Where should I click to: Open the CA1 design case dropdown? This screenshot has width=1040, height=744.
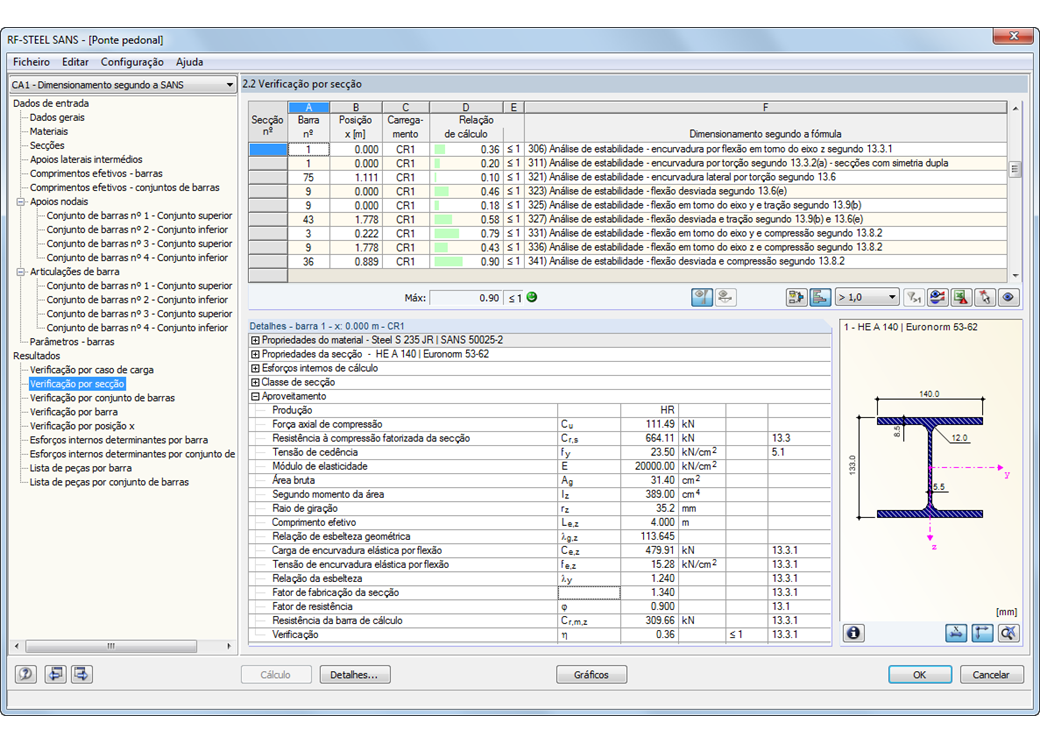pos(123,85)
